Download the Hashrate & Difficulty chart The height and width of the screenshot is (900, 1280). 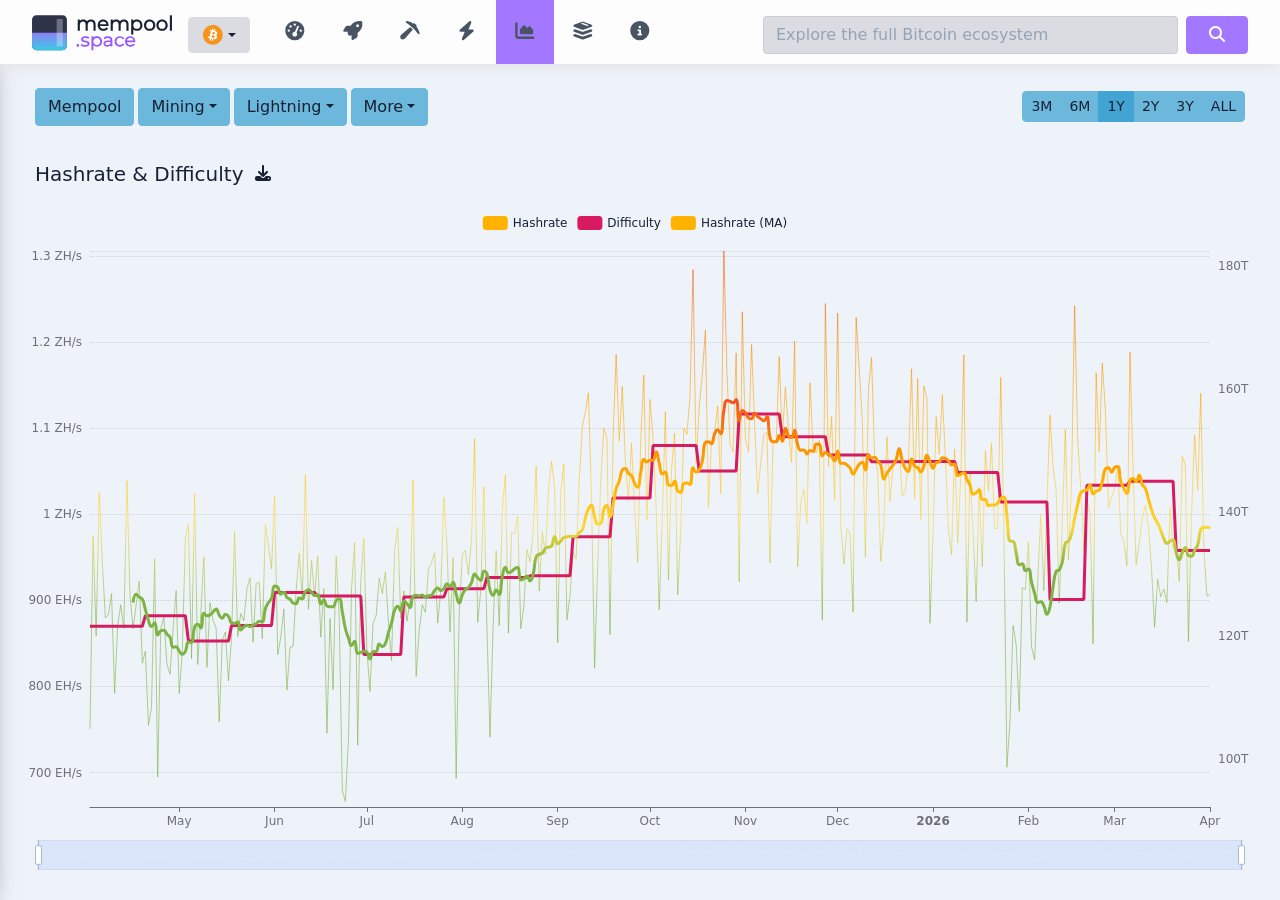point(263,173)
